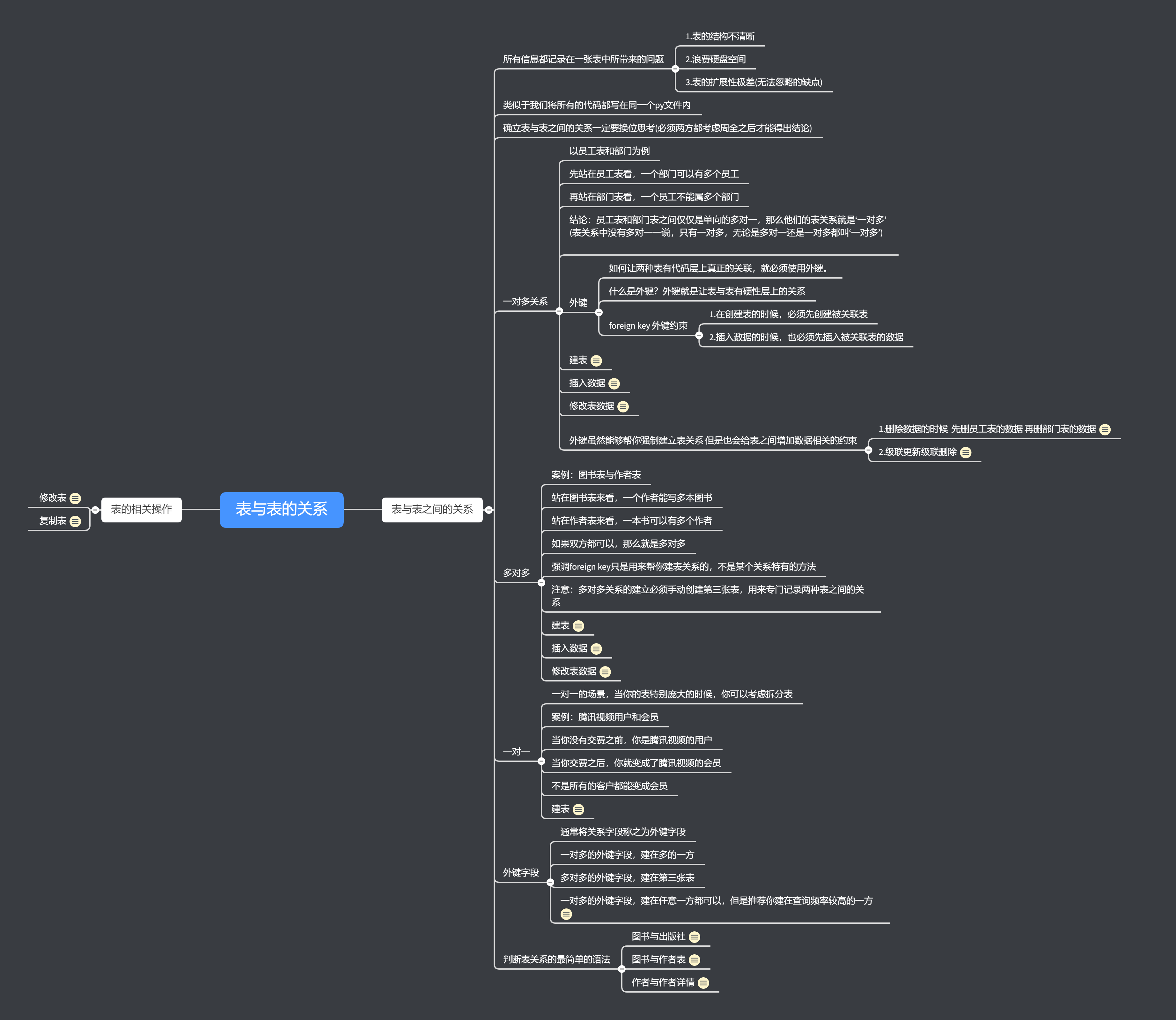Viewport: 1176px width, 1020px height.
Task: Open note icon beside 2.级联更新级联删除
Action: 966,453
